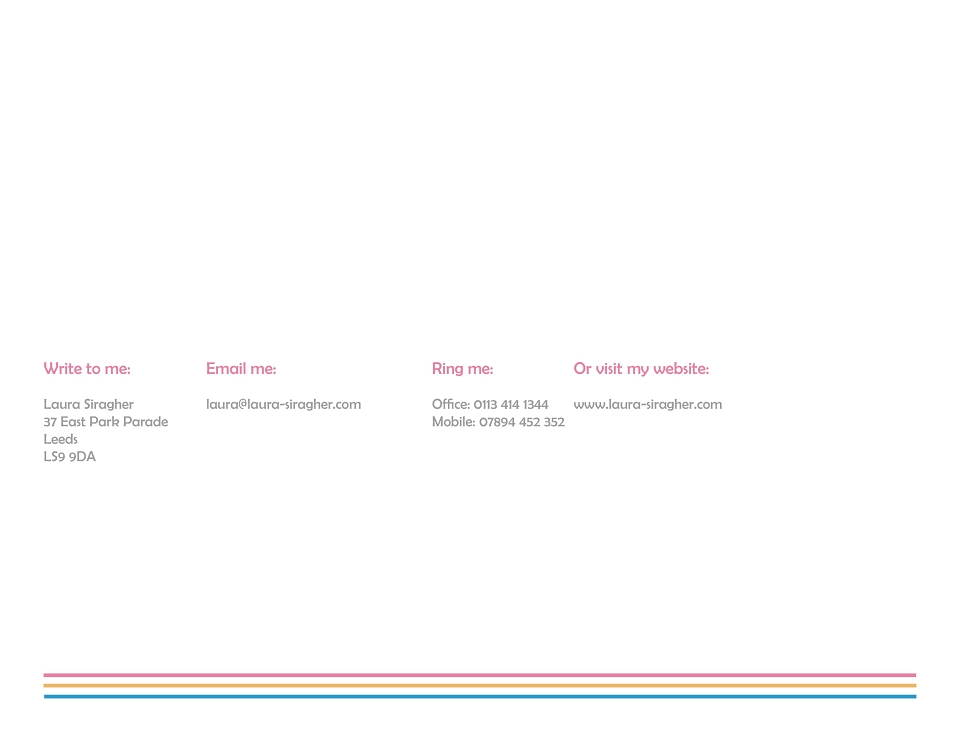Select the blue horizontal line

pos(479,696)
